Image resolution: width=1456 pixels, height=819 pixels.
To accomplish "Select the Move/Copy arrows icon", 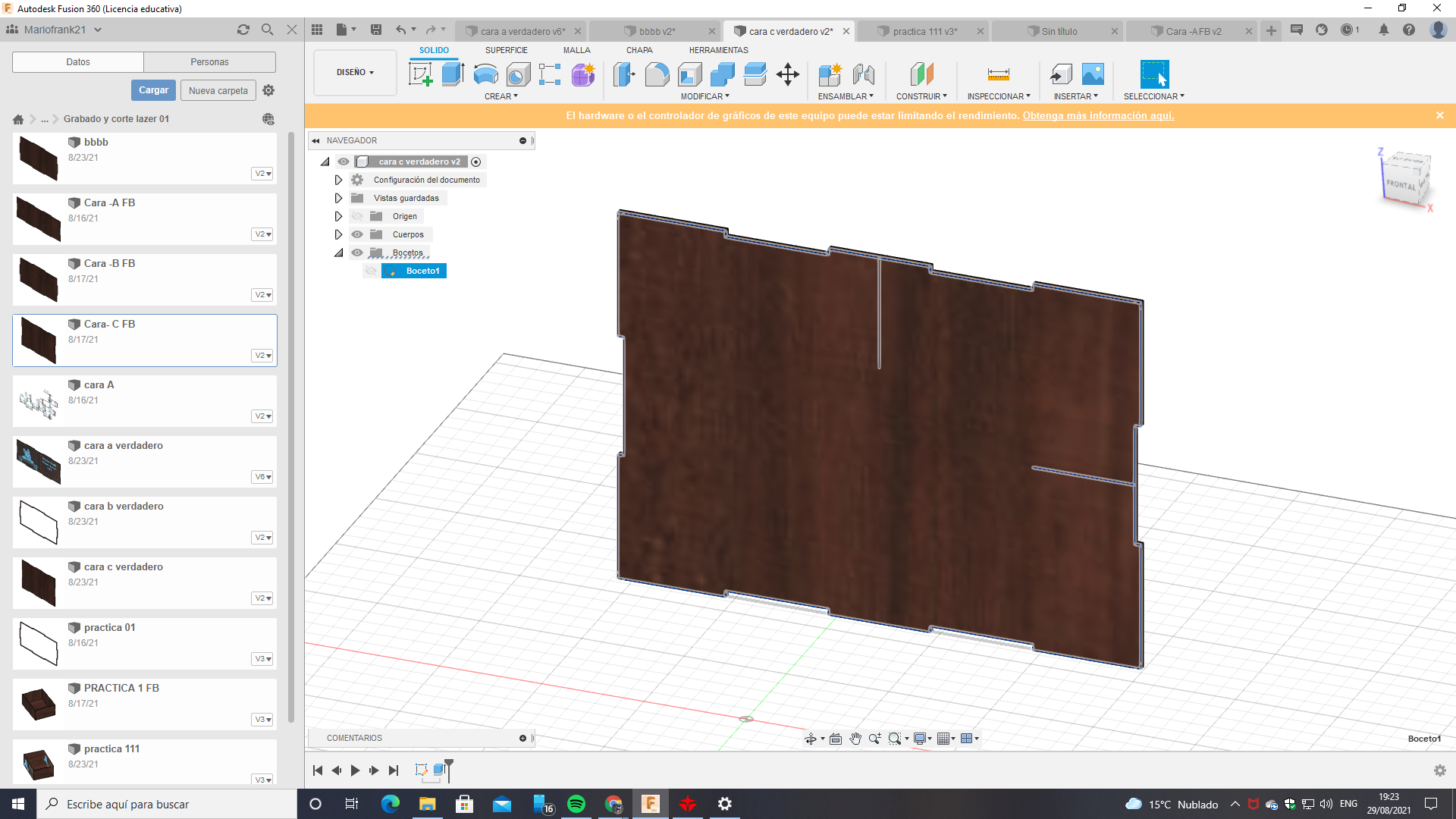I will point(788,74).
